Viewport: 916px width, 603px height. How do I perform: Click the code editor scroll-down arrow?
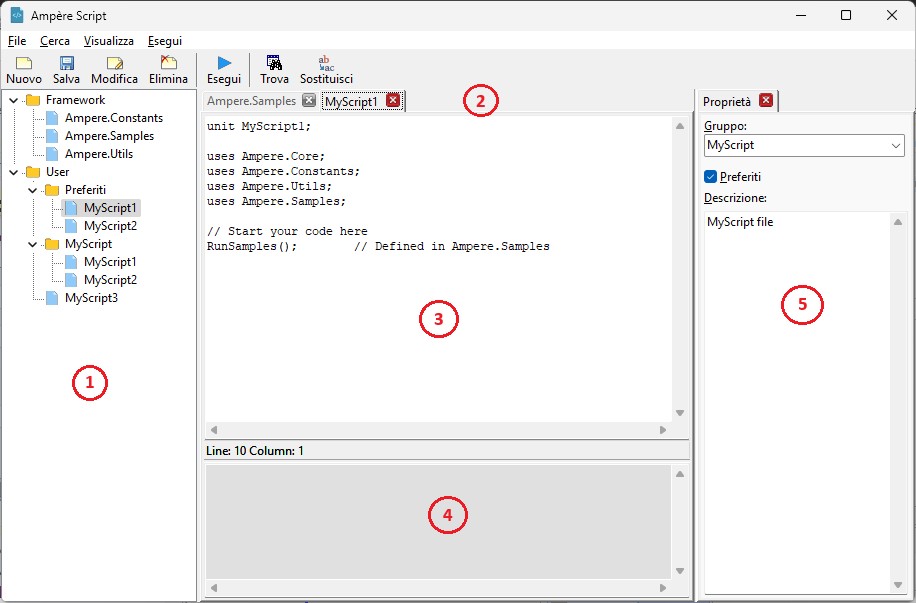coord(680,413)
